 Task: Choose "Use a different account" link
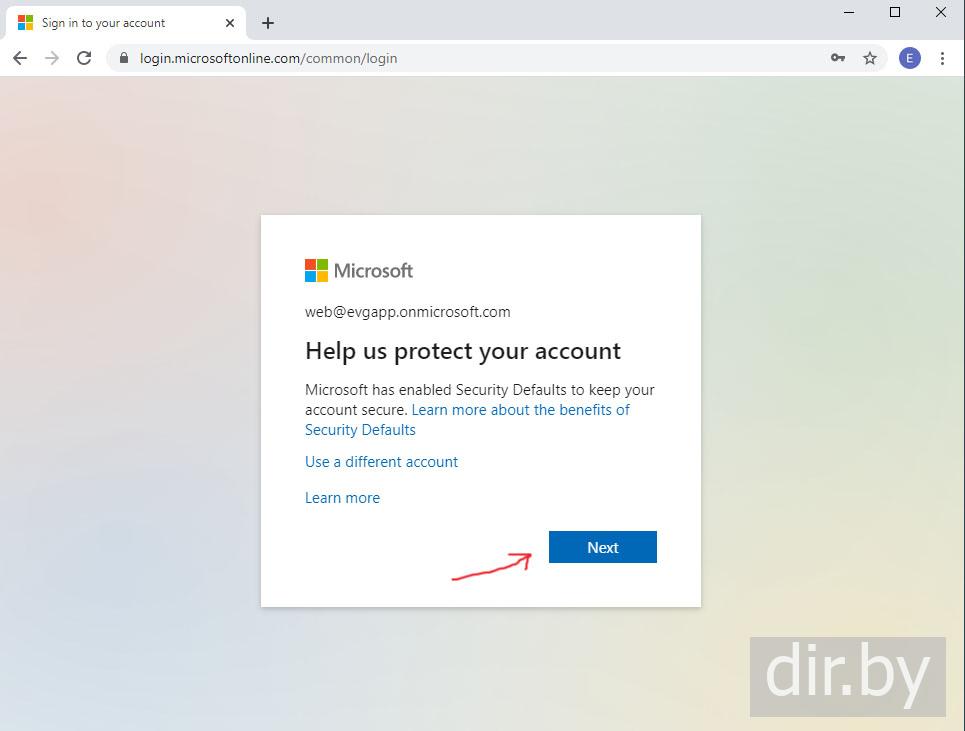pos(382,462)
